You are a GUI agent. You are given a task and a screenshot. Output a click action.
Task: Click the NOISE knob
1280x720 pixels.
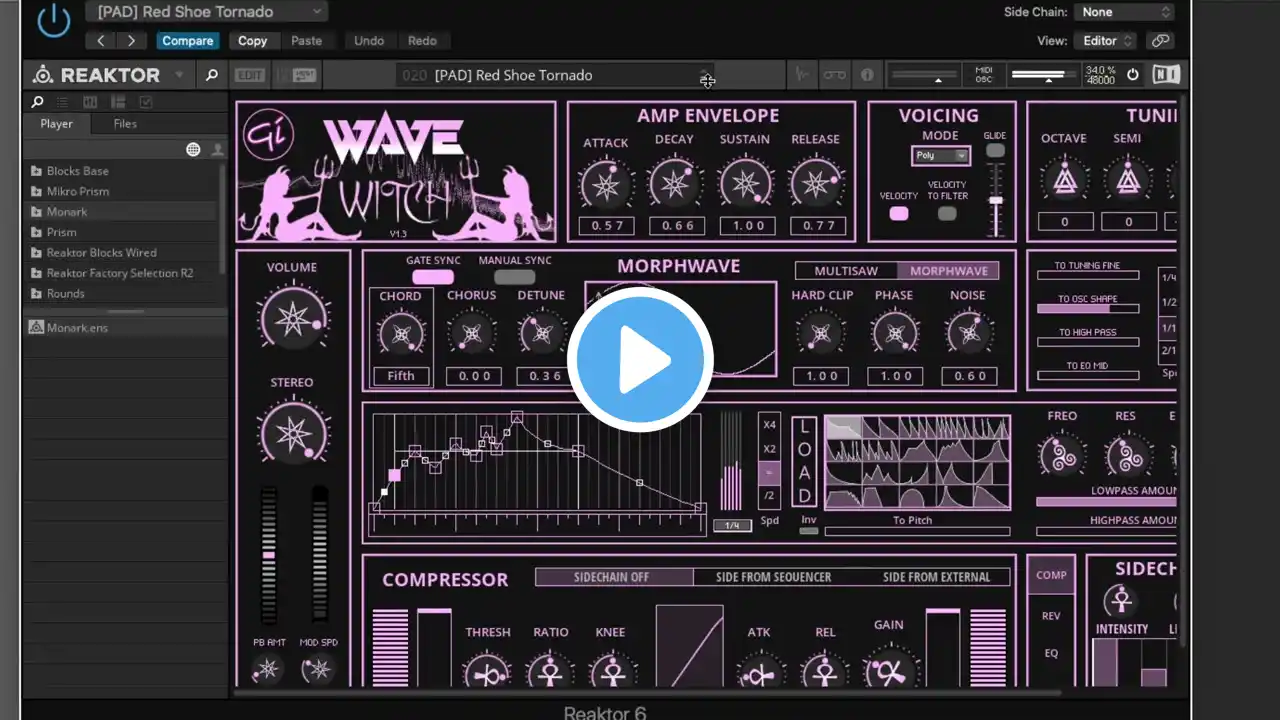click(x=968, y=333)
